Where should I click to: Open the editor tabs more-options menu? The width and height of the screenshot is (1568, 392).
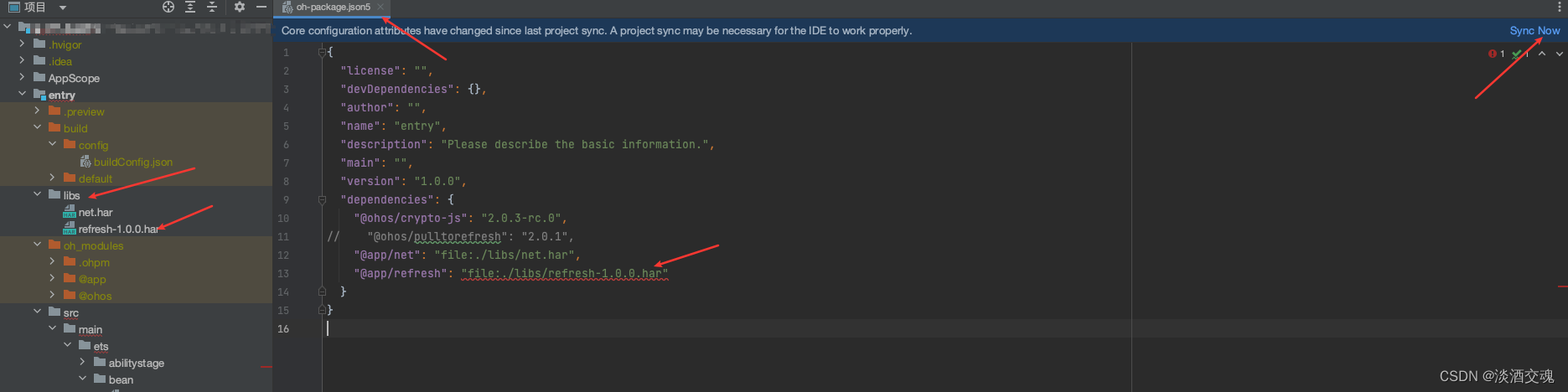(1558, 7)
